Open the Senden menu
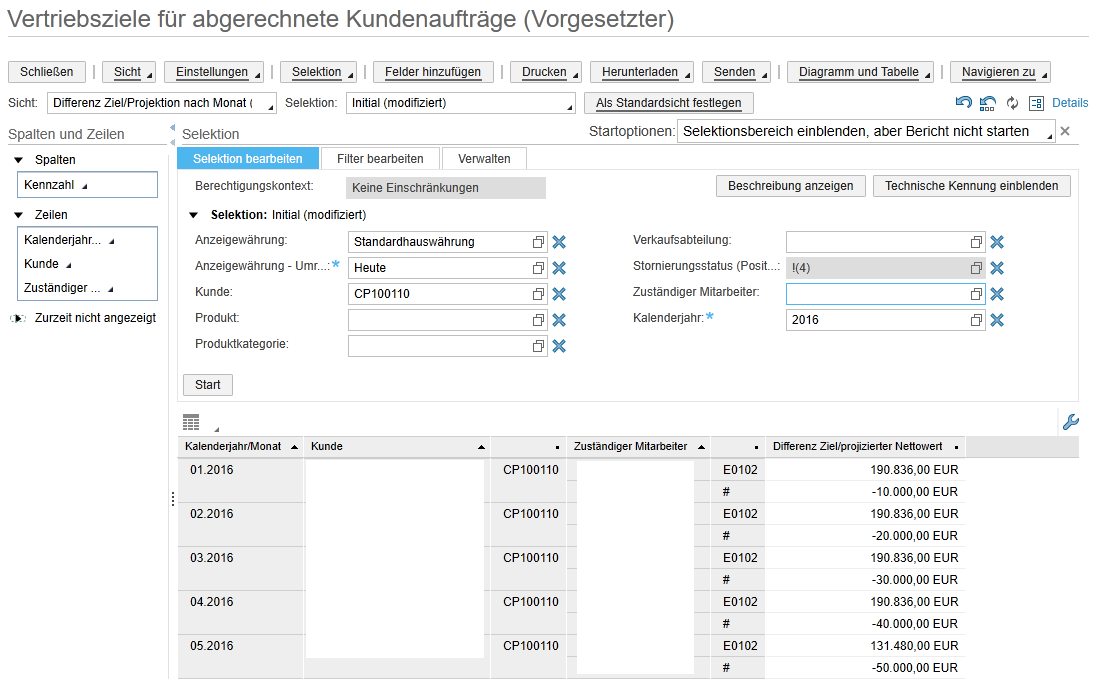 [x=736, y=72]
